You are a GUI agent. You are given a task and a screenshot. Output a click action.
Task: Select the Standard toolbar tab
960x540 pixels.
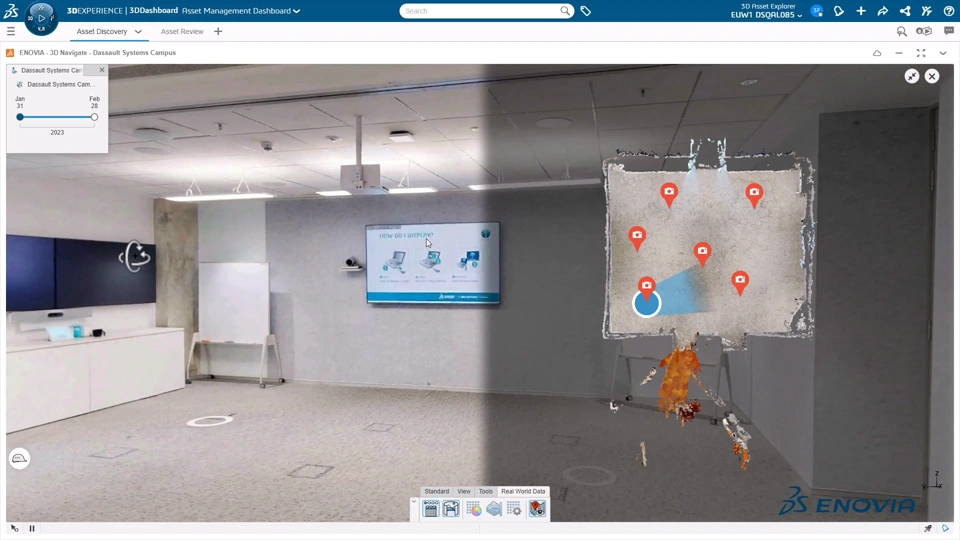tap(437, 491)
